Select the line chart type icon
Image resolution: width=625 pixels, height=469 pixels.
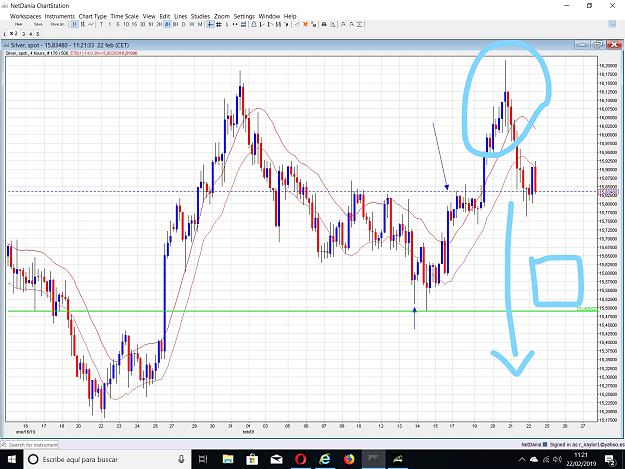coord(91,24)
